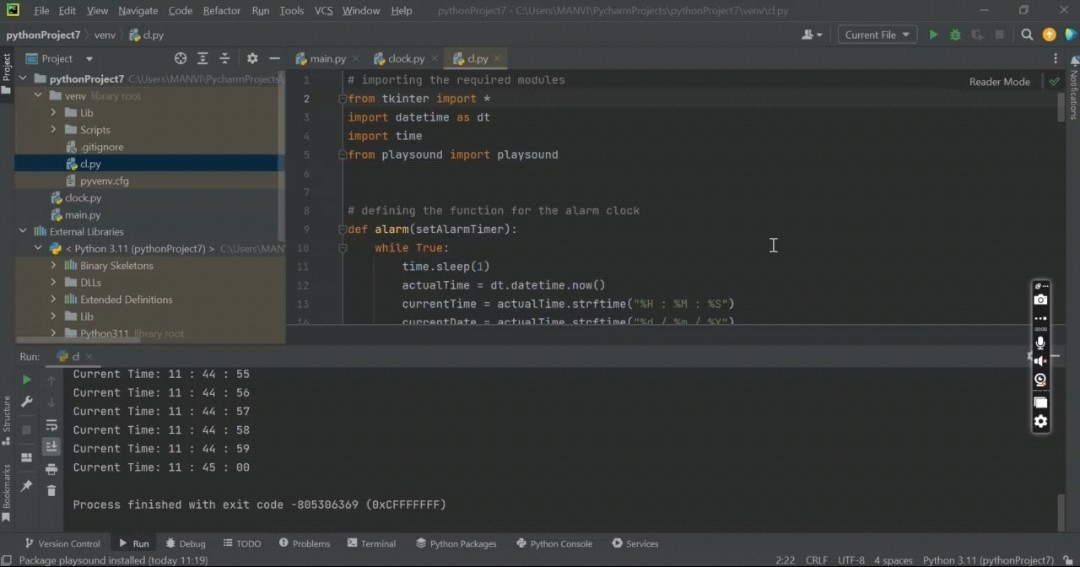Toggle soft-wrap in the Run console
The width and height of the screenshot is (1080, 567).
(x=51, y=425)
